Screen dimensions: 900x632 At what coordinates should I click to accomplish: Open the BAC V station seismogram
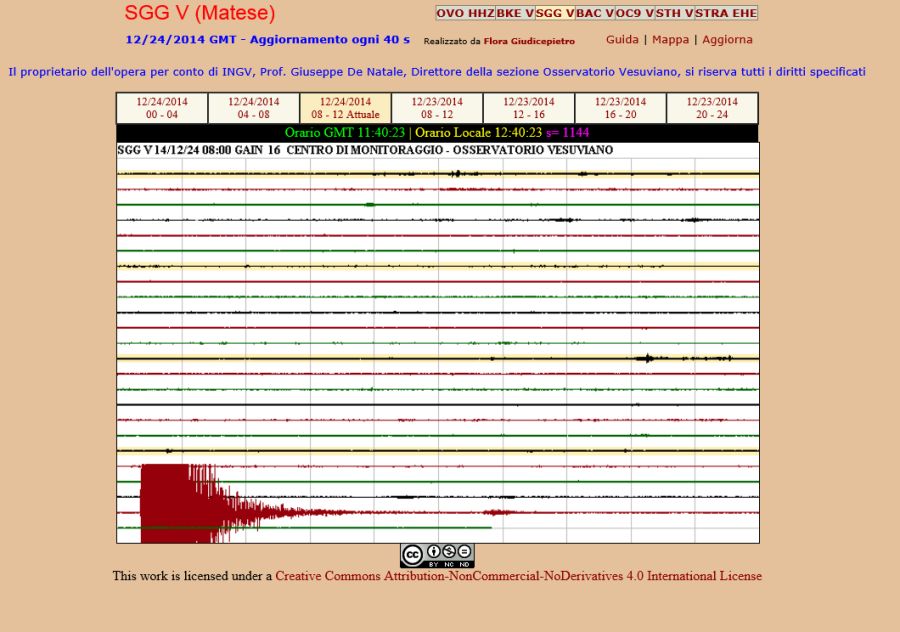(595, 13)
